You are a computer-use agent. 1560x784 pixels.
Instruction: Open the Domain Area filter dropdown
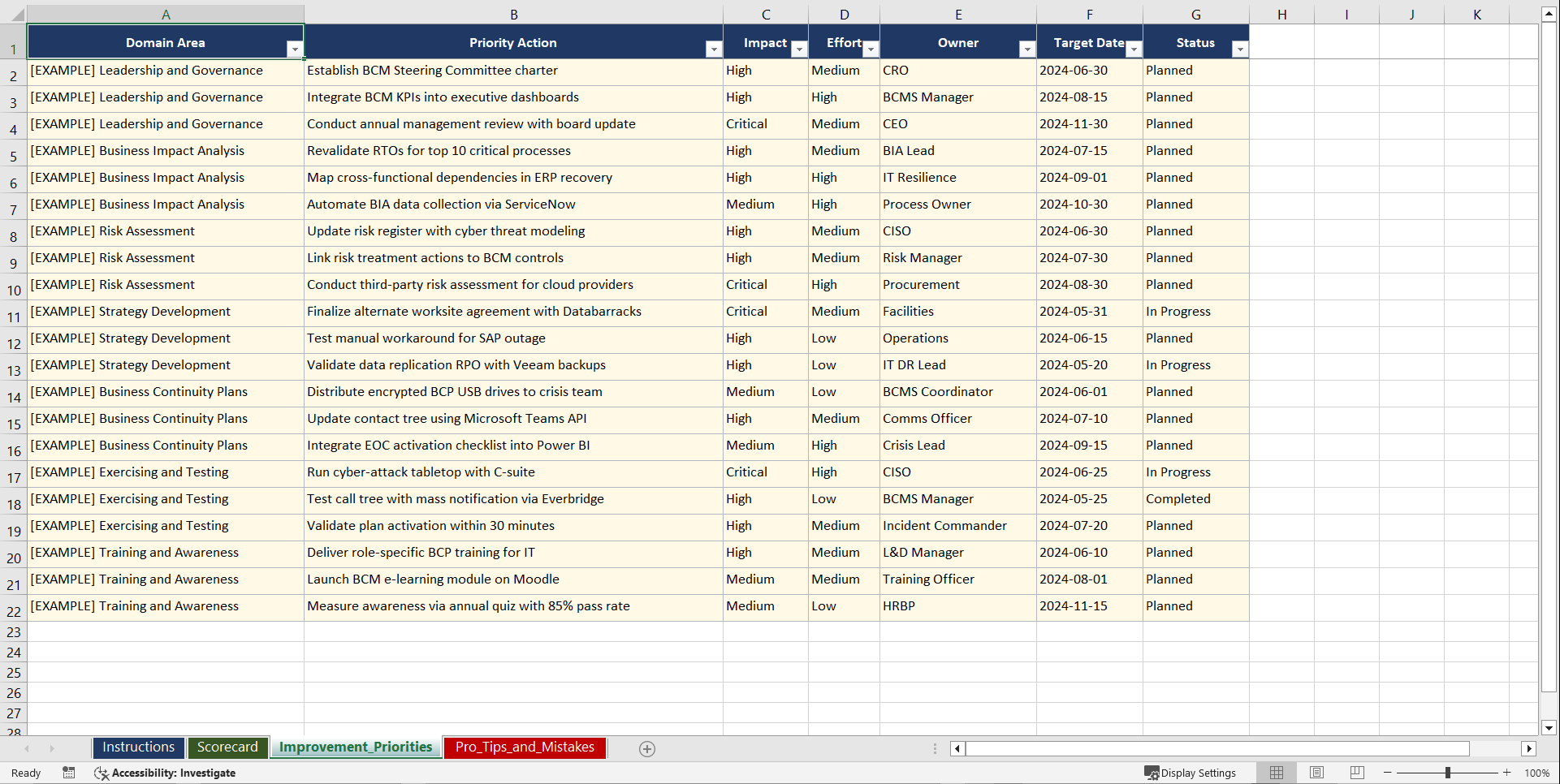pos(296,49)
